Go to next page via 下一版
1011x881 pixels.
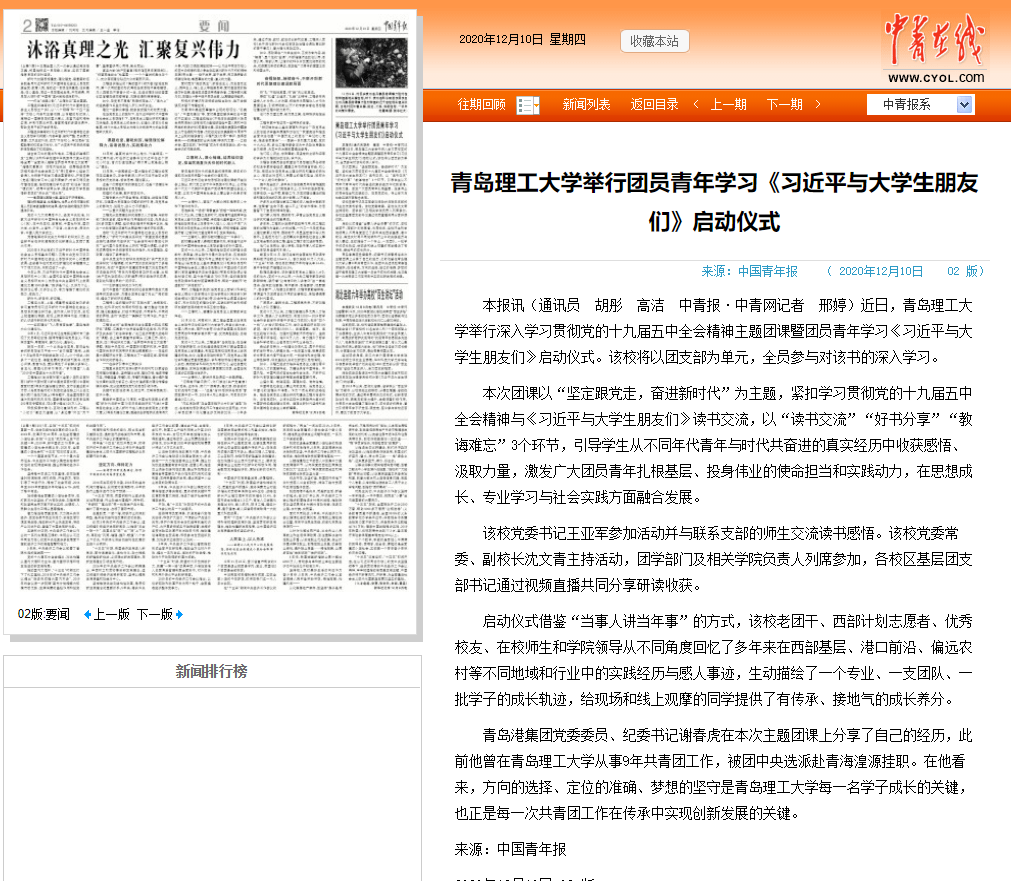pyautogui.click(x=154, y=614)
